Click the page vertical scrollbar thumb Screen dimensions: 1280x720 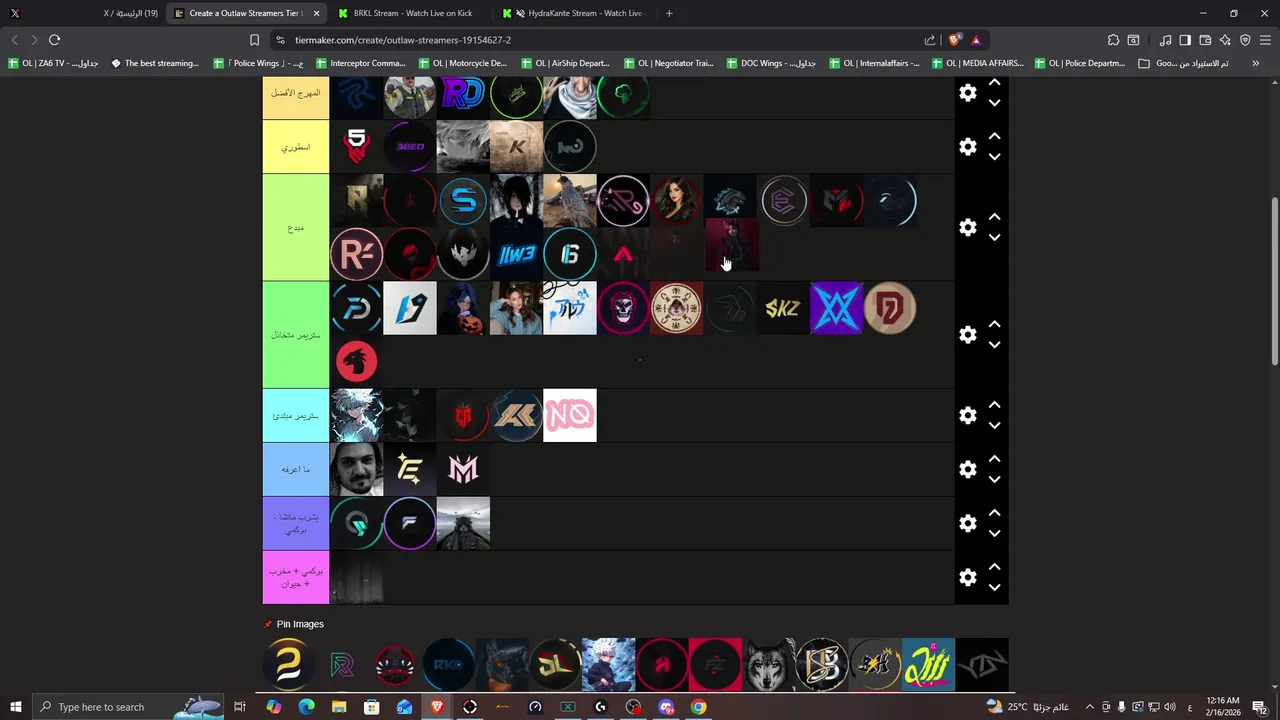coord(1274,280)
